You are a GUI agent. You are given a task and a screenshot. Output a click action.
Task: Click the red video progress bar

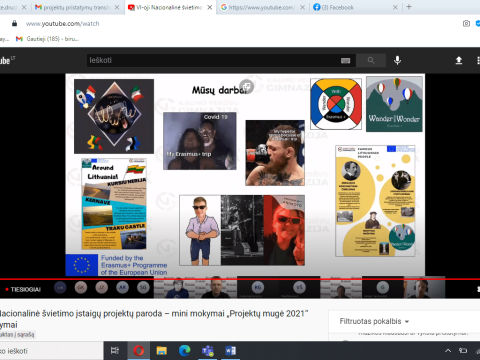tap(240, 279)
